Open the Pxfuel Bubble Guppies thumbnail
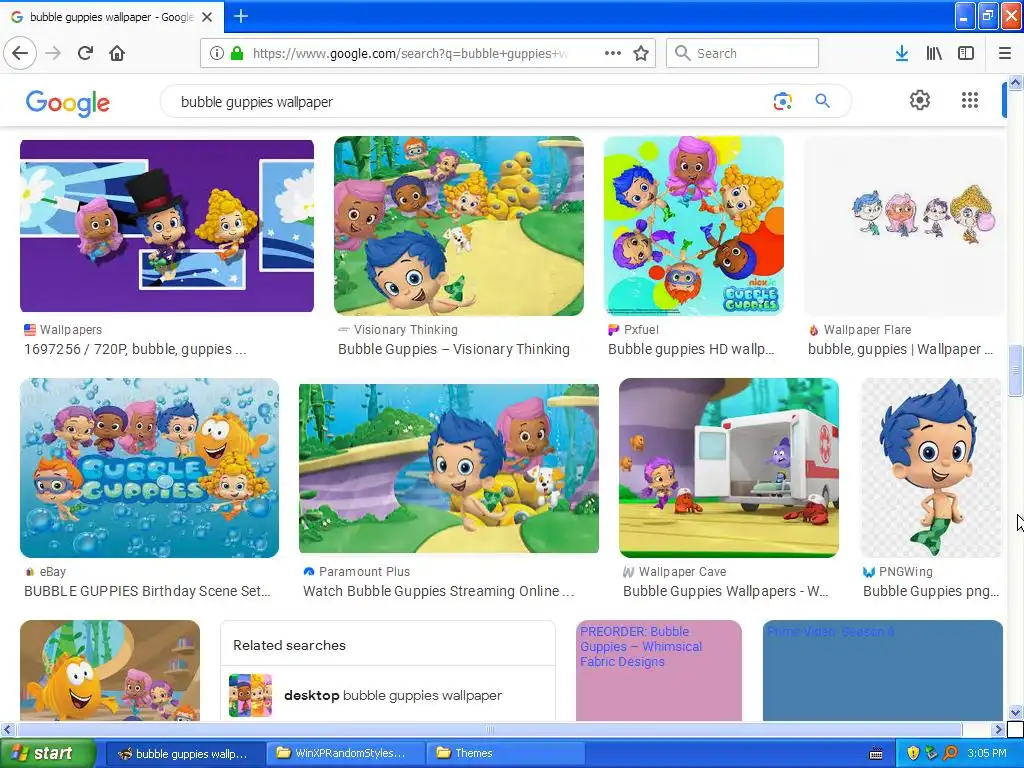Image resolution: width=1024 pixels, height=768 pixels. (694, 226)
